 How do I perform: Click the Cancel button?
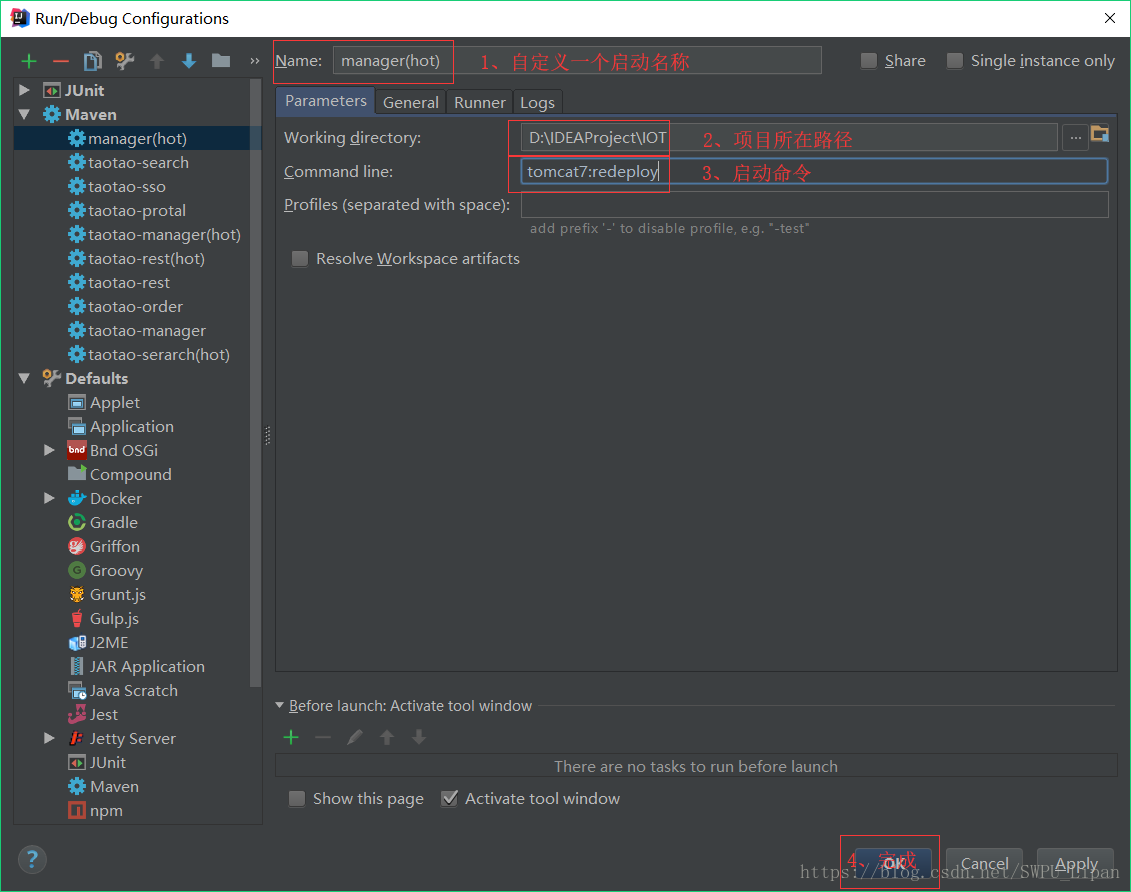(x=985, y=862)
